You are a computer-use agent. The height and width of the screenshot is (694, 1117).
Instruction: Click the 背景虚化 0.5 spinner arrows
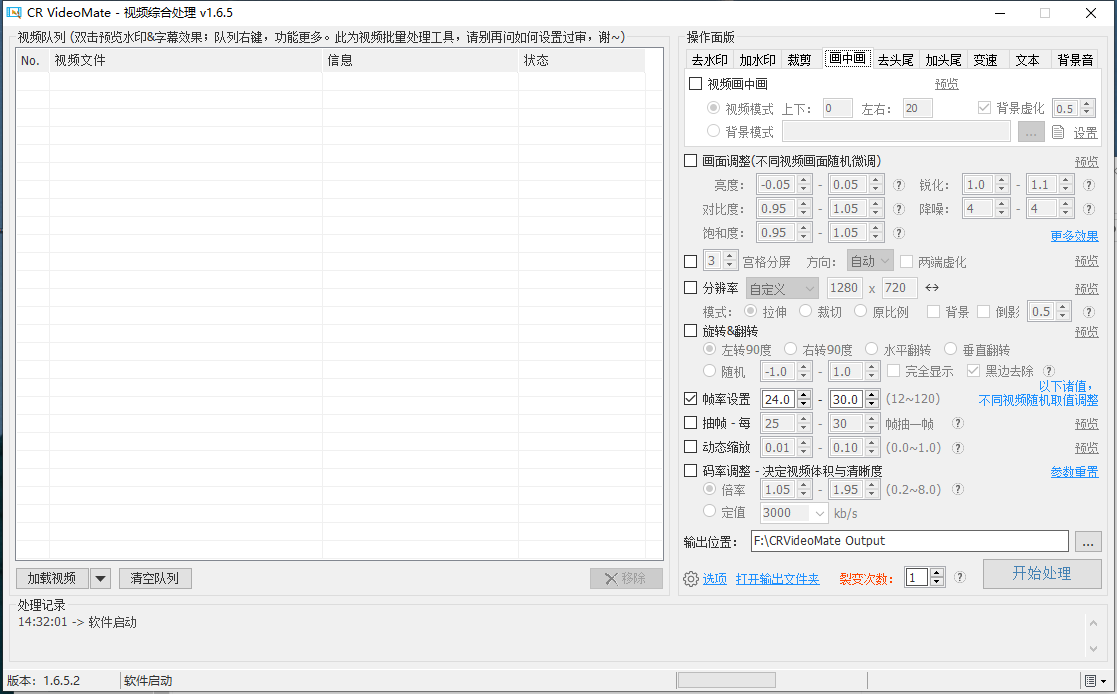[1087, 108]
